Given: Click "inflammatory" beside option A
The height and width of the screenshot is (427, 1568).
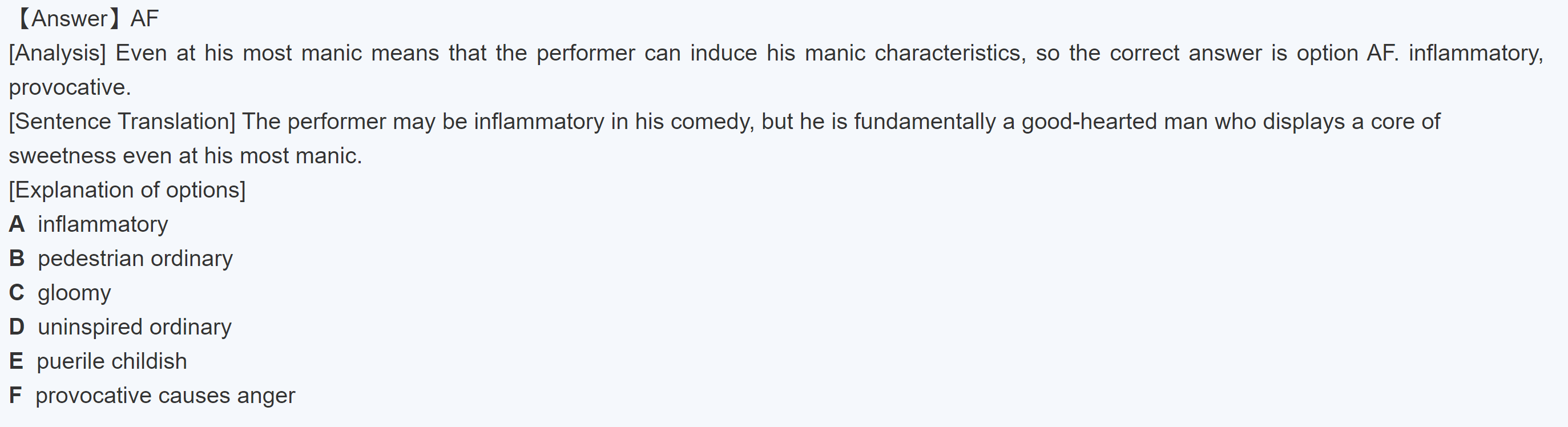Looking at the screenshot, I should pyautogui.click(x=103, y=224).
